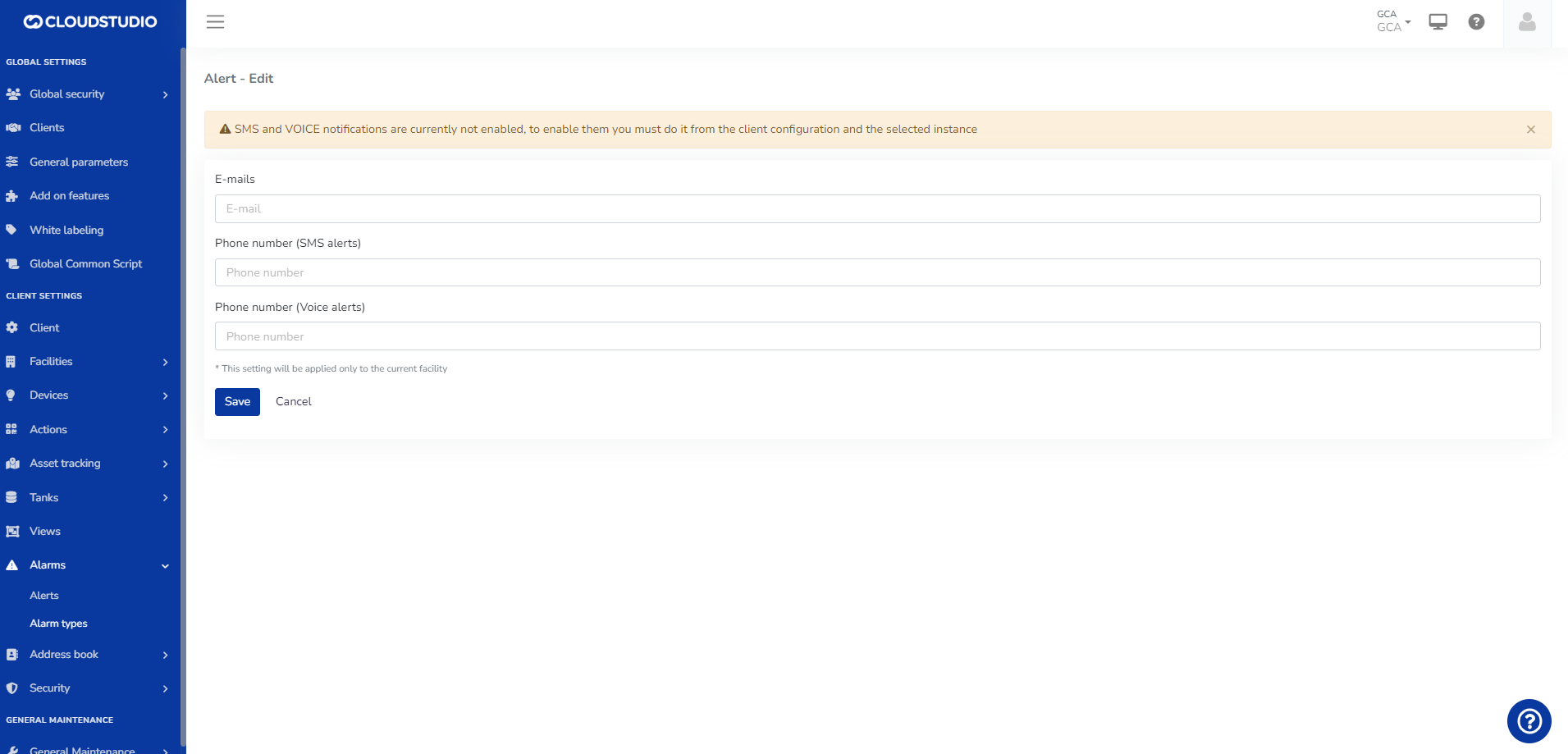Select Alerts under Alarms
The image size is (1568, 754).
44,596
